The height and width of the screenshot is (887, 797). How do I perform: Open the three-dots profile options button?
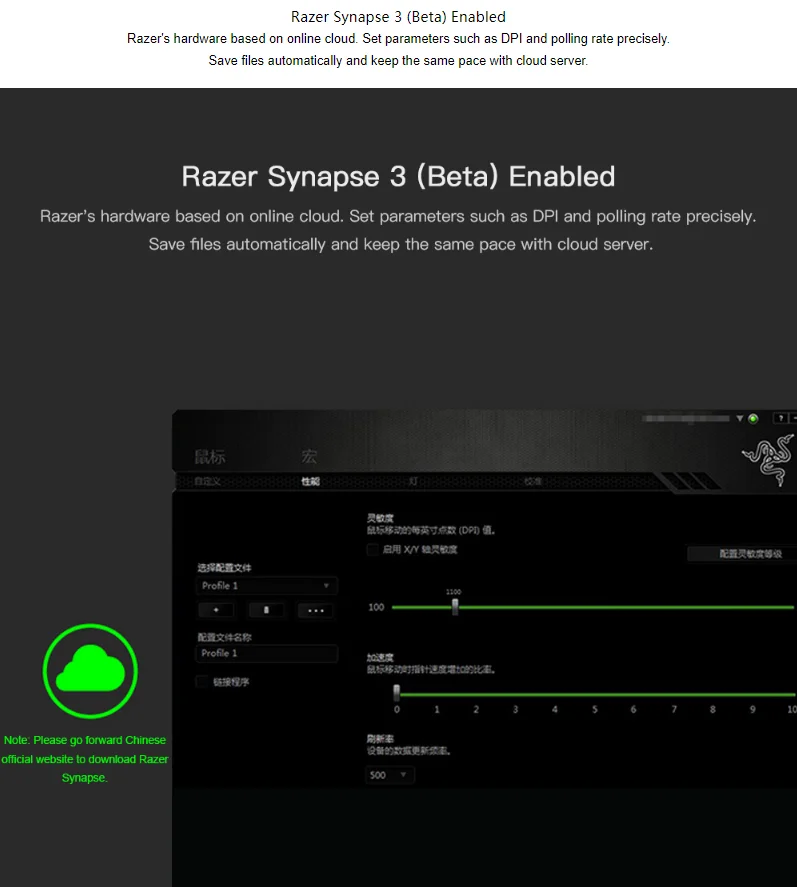[316, 610]
